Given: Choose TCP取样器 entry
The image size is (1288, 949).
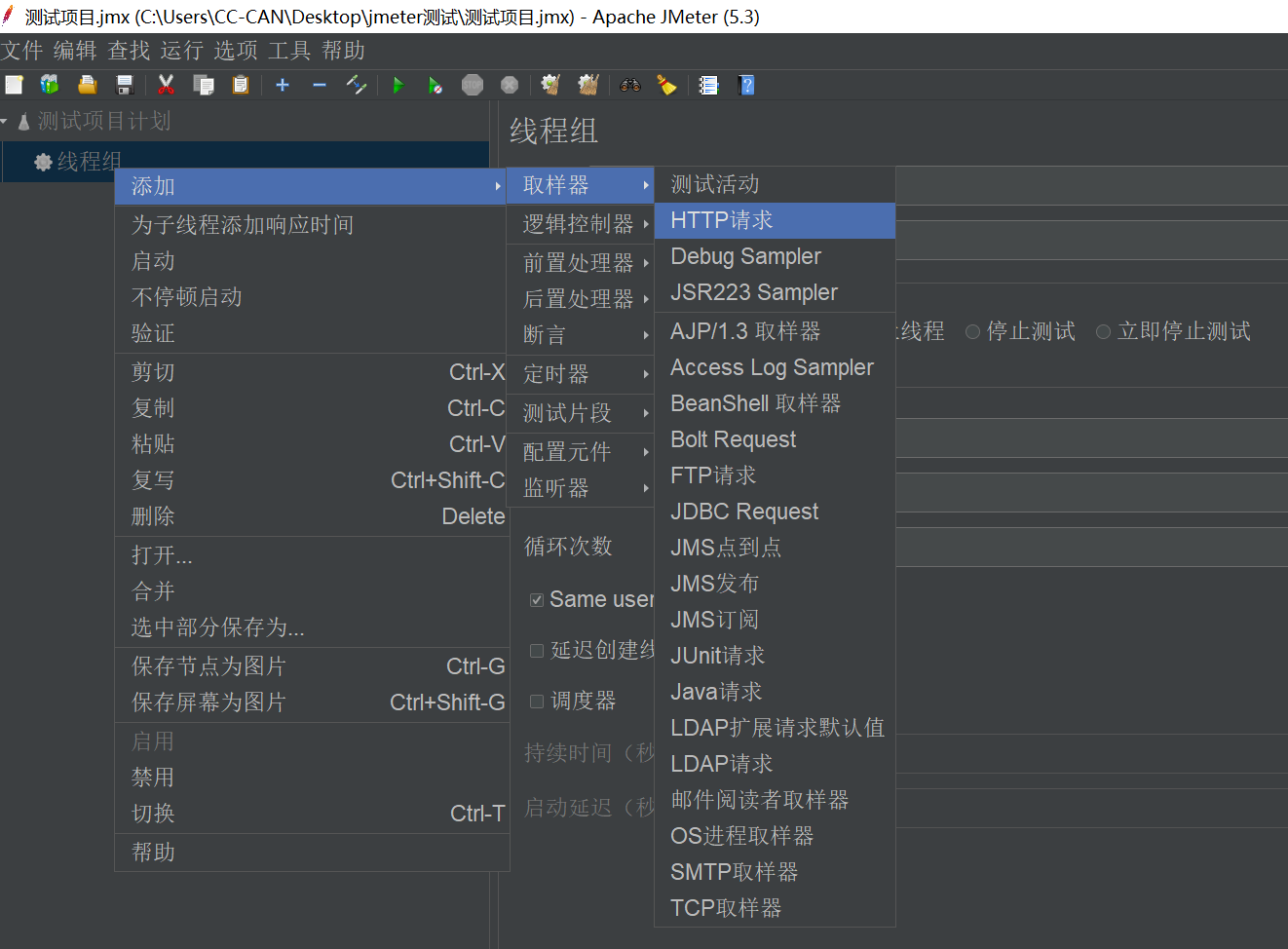Looking at the screenshot, I should pyautogui.click(x=775, y=908).
